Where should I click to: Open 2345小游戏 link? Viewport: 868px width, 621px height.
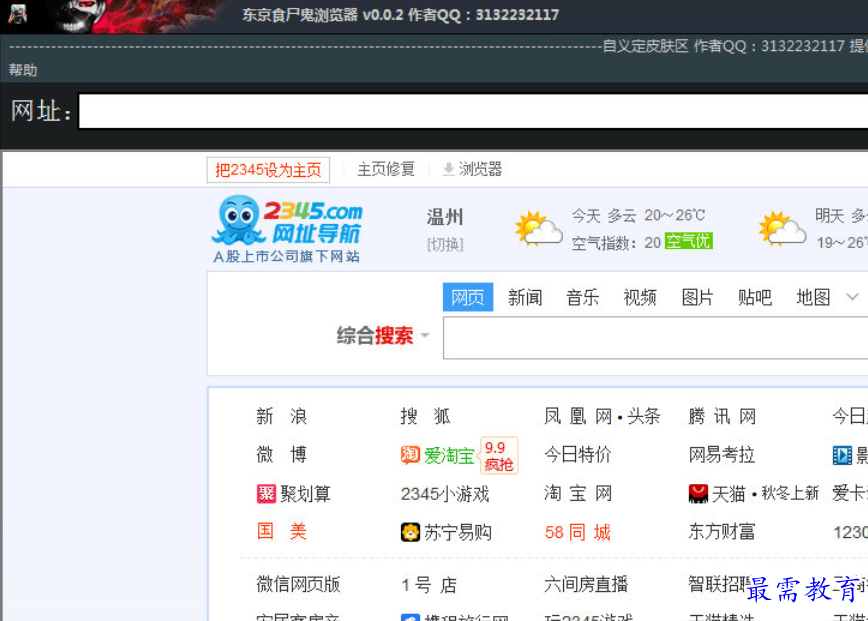(x=445, y=493)
